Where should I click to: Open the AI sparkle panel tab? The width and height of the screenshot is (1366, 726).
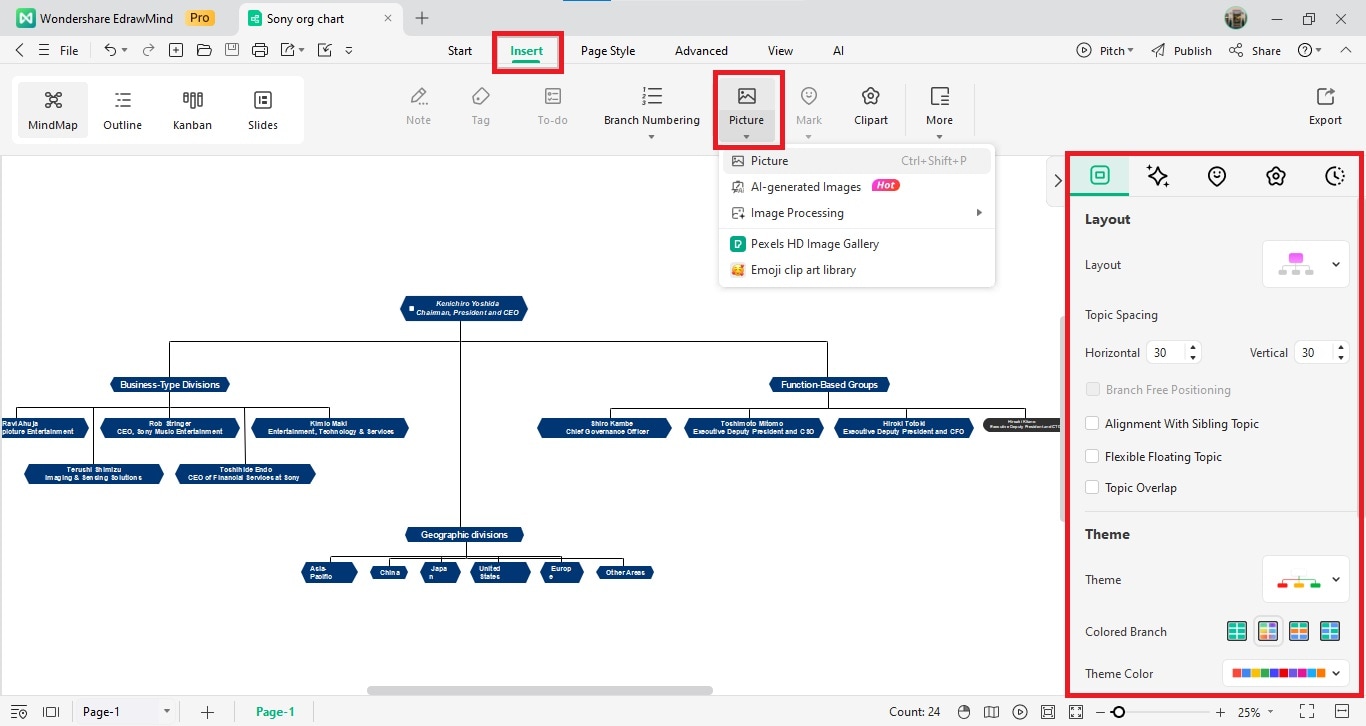tap(1158, 176)
